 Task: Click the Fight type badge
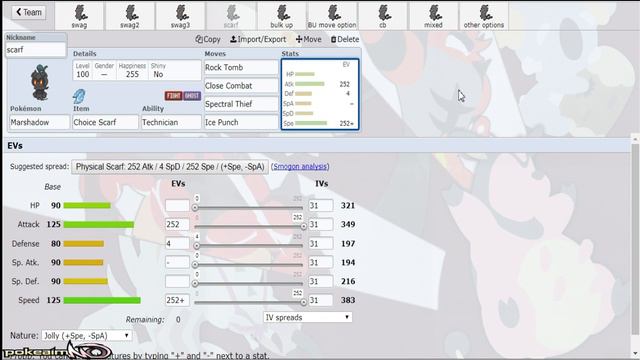tap(173, 96)
